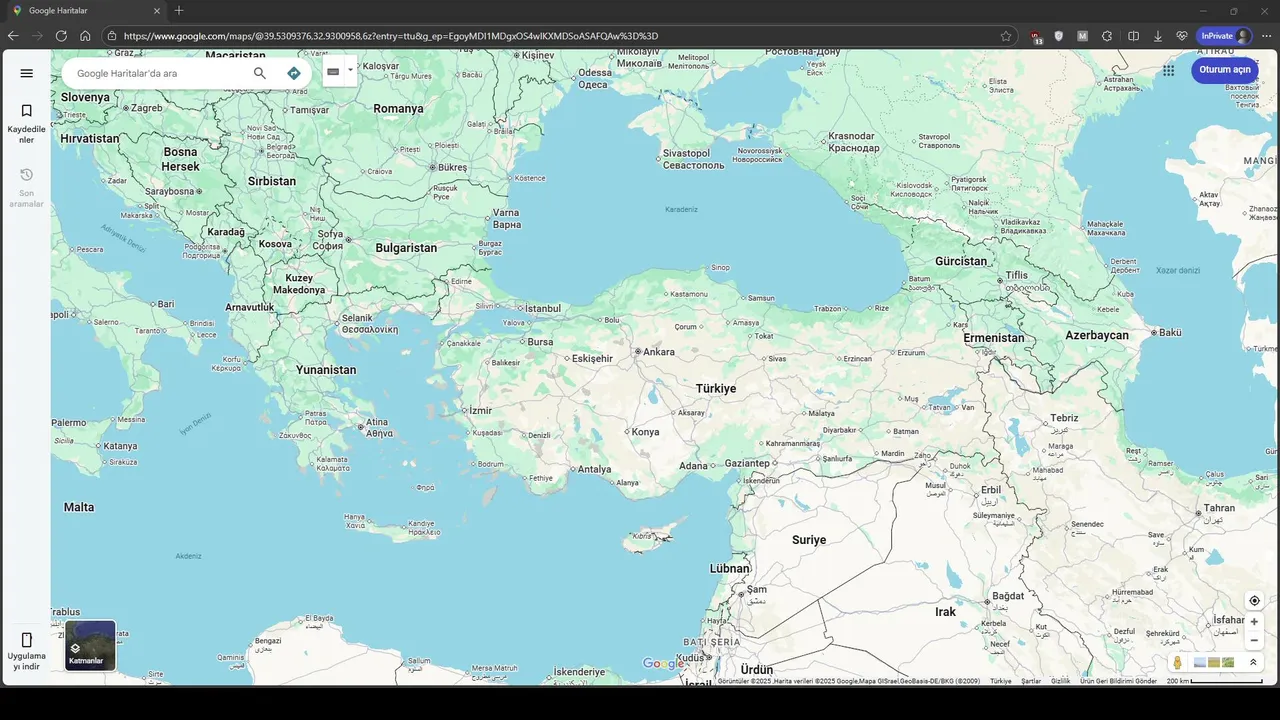Click the Bulgaristan country label
The width and height of the screenshot is (1280, 720).
406,247
